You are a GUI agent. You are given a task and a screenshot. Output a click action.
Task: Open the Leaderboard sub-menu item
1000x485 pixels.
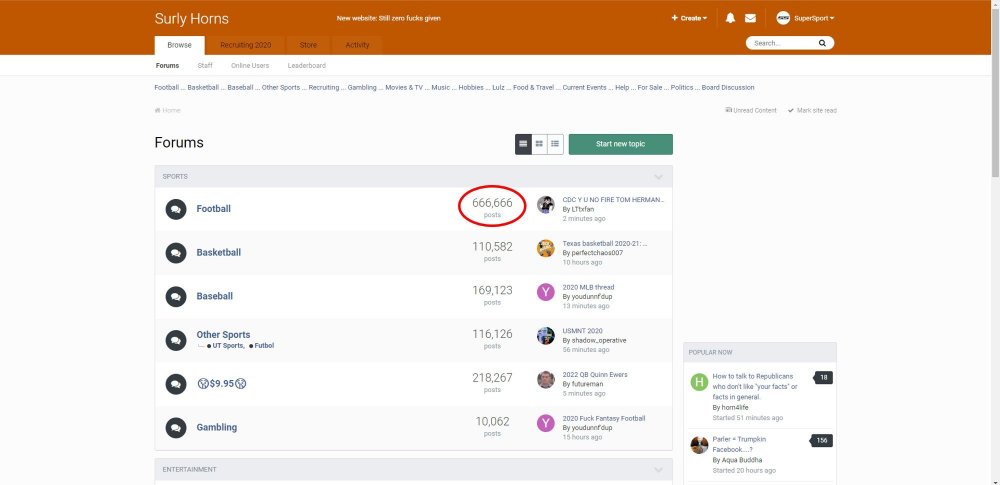[306, 65]
